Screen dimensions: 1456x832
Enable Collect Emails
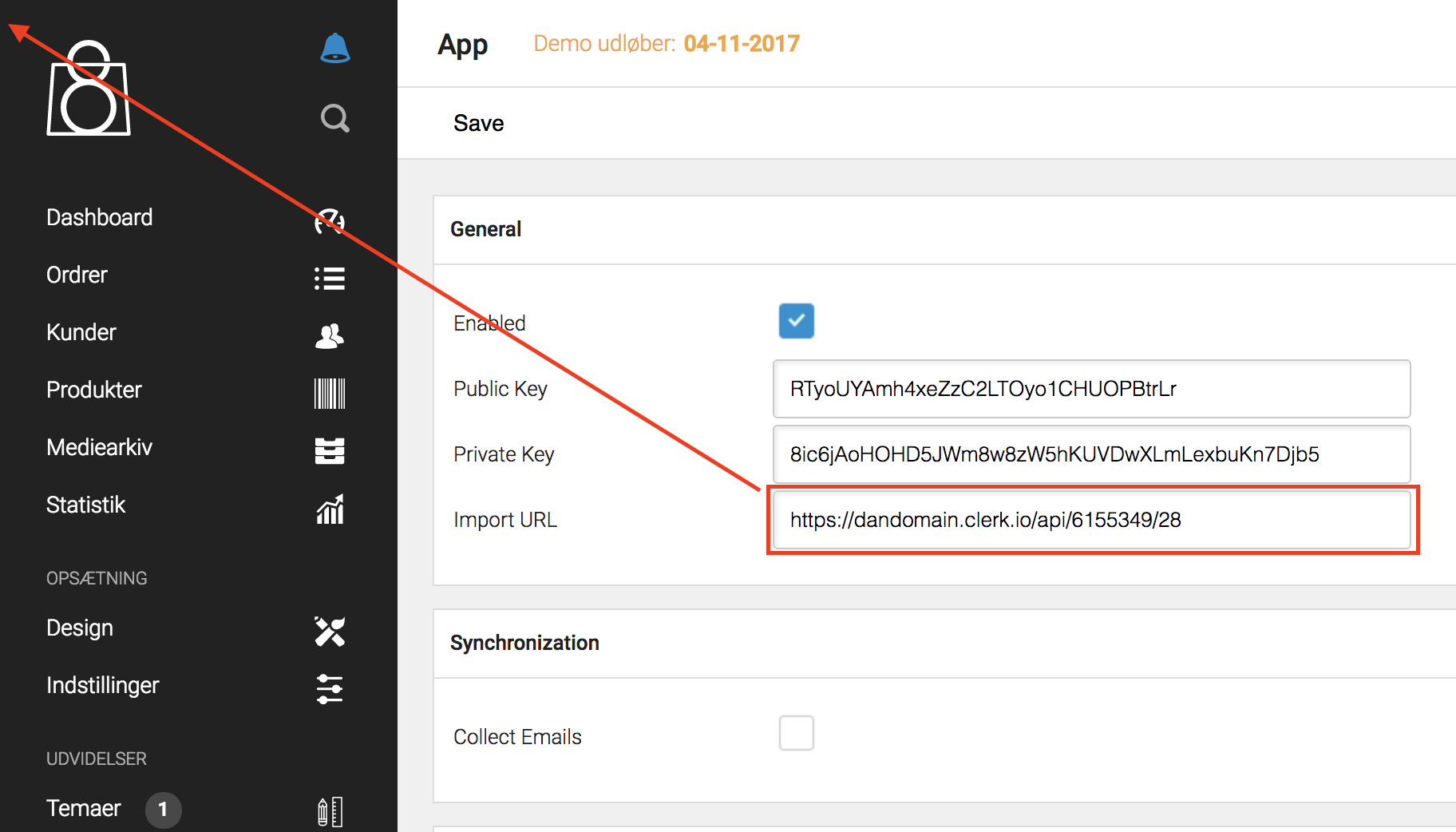point(796,732)
